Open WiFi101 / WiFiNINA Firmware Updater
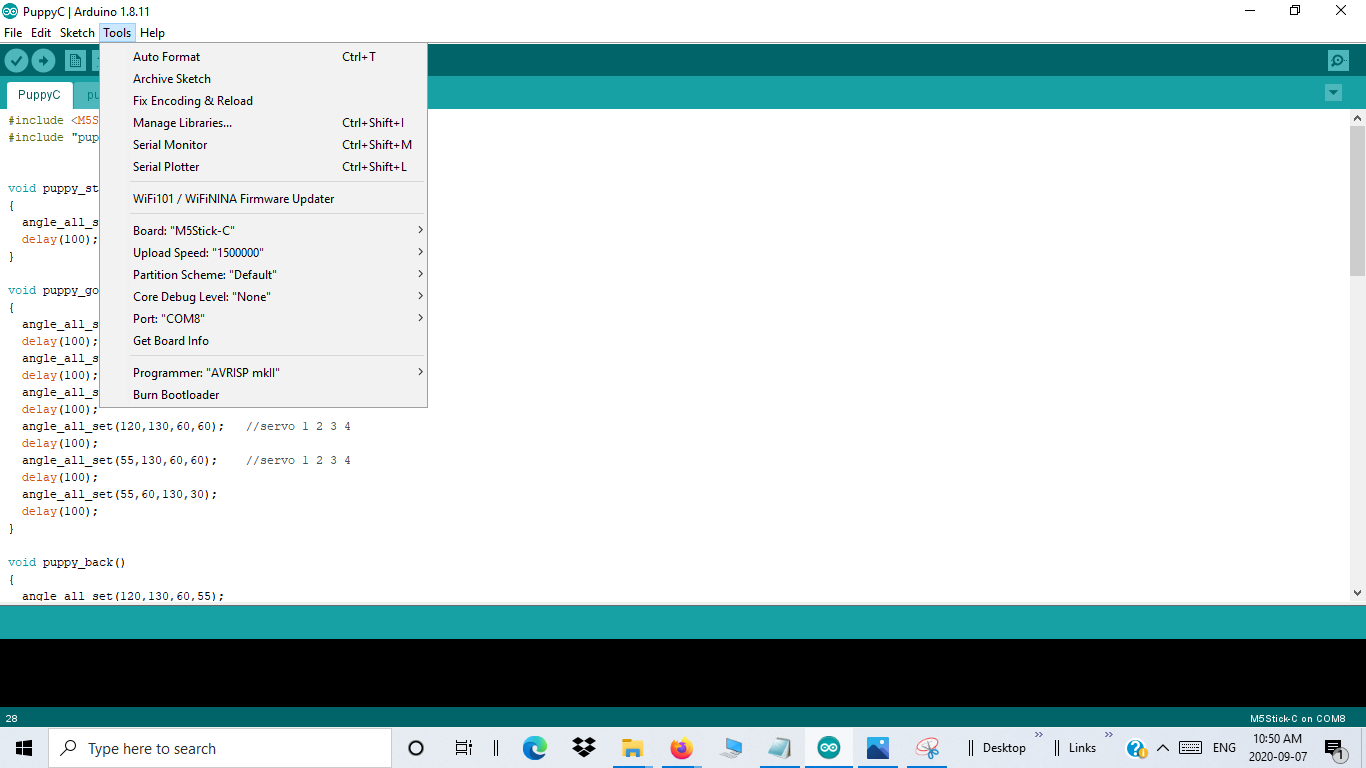Viewport: 1366px width, 768px height. [x=264, y=199]
